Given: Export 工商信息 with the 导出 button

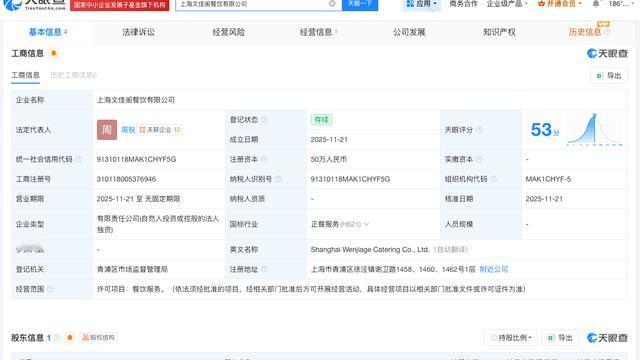Looking at the screenshot, I should coord(609,76).
